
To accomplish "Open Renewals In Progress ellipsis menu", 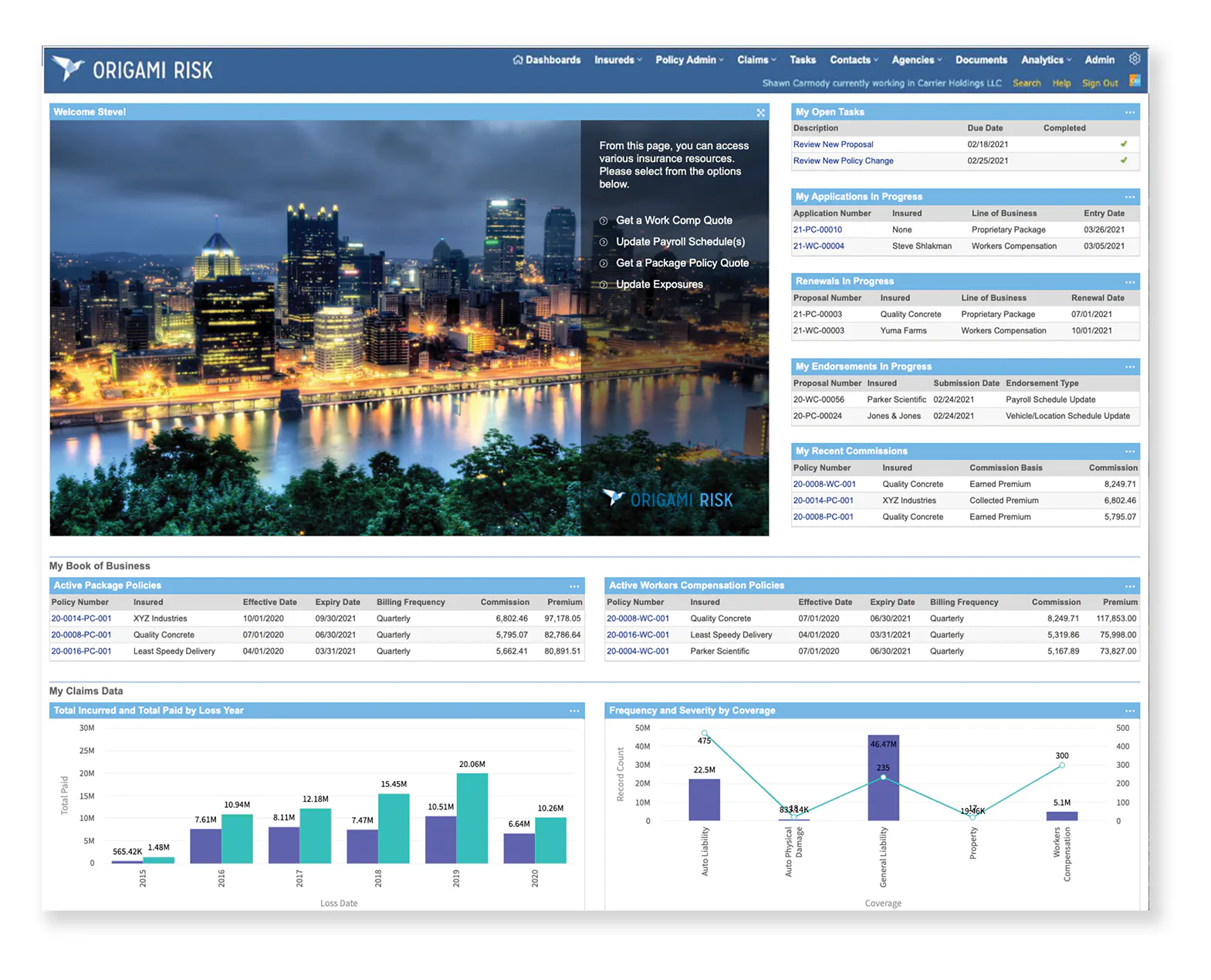I will pyautogui.click(x=1129, y=282).
